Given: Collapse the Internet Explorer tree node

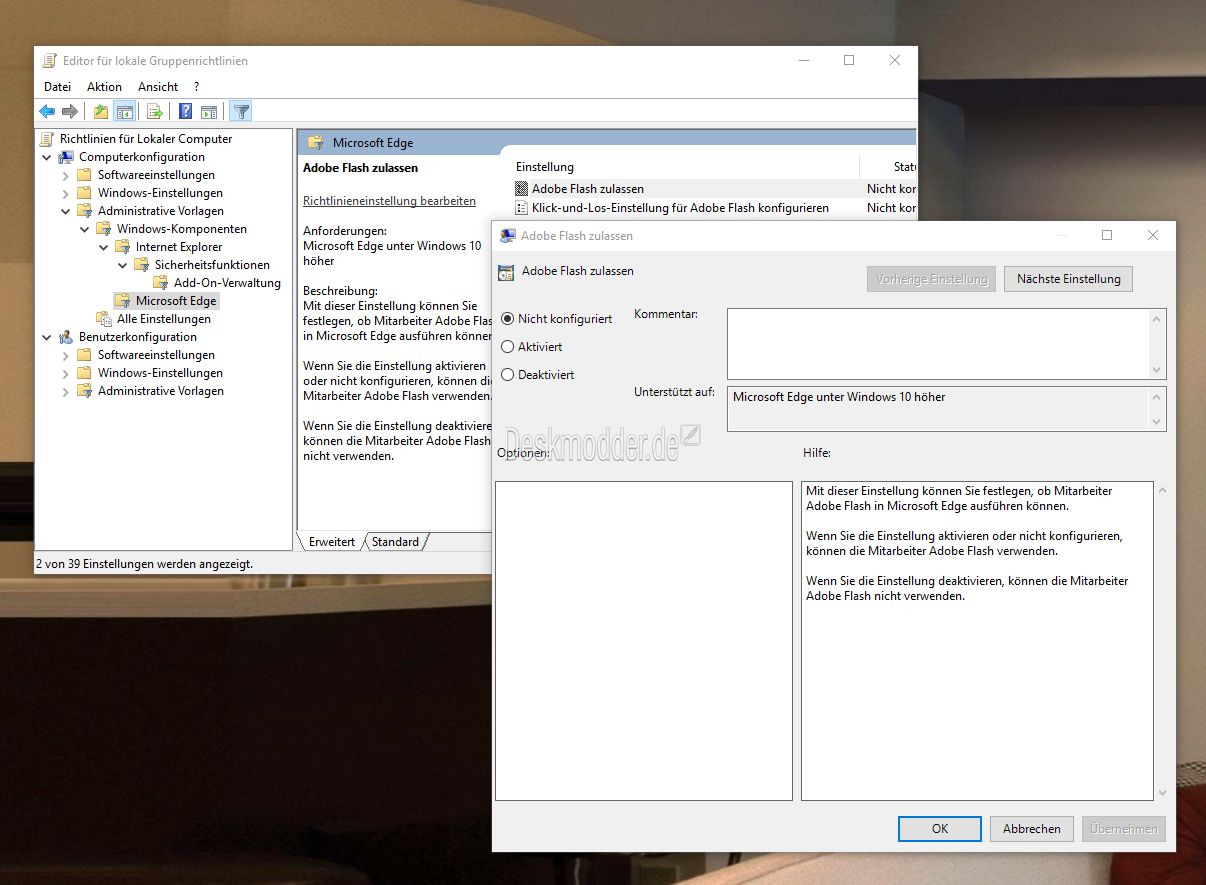Looking at the screenshot, I should tap(104, 247).
